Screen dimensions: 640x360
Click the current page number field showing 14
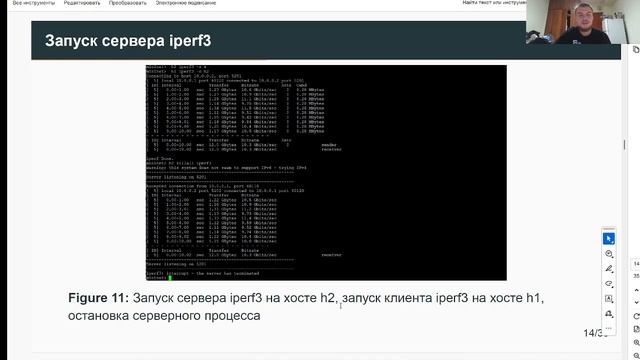click(x=636, y=264)
